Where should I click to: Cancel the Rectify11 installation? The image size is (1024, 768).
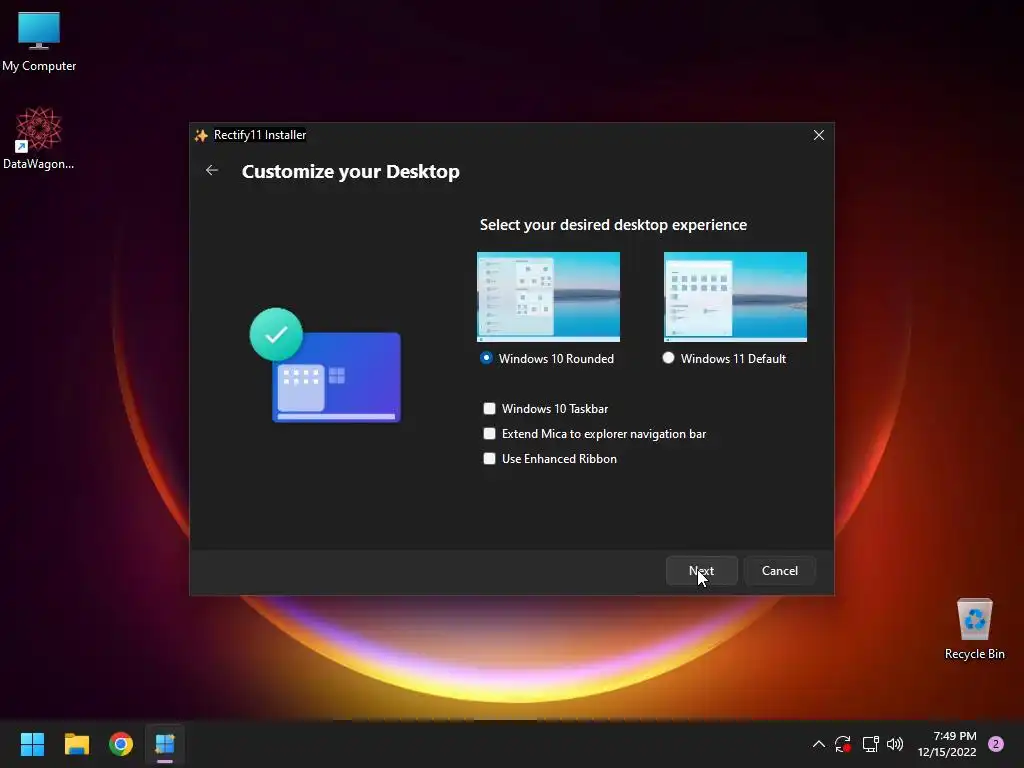780,571
